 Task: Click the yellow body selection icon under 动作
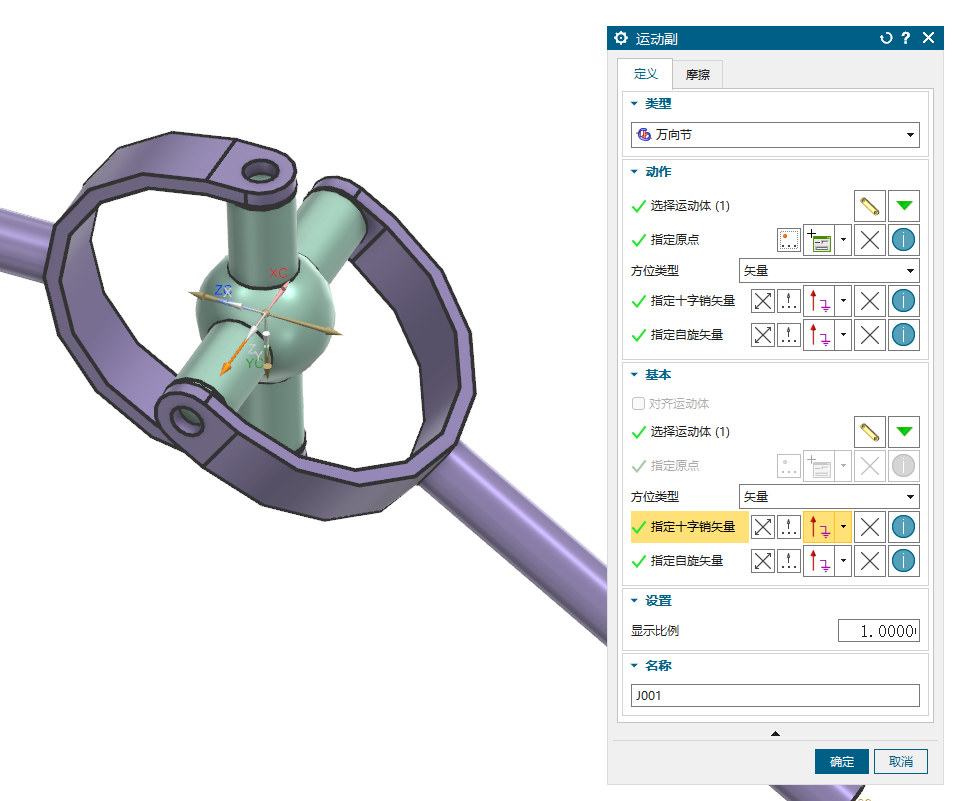pyautogui.click(x=869, y=206)
